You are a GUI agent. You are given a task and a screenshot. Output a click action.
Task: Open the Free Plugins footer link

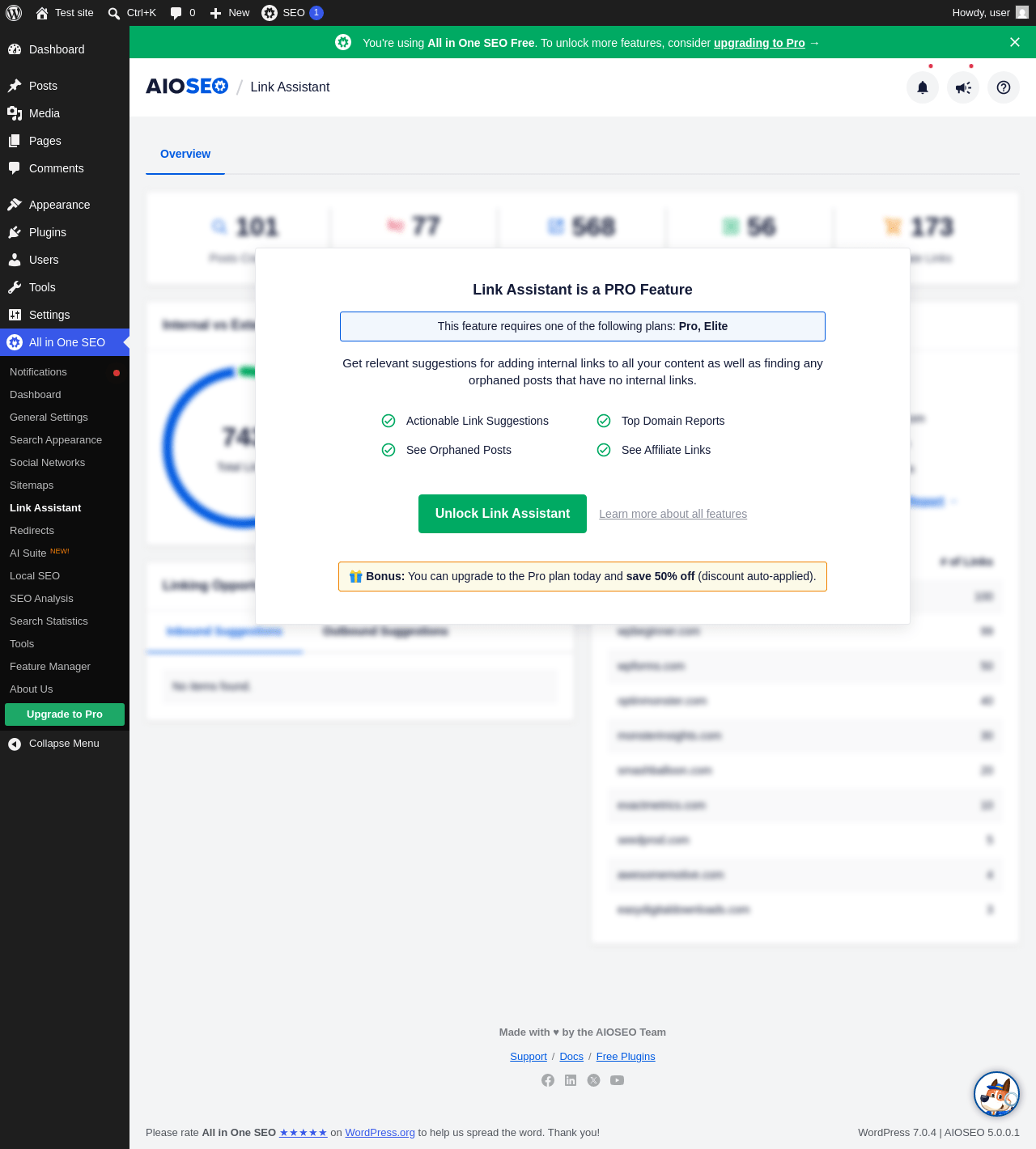tap(626, 1057)
